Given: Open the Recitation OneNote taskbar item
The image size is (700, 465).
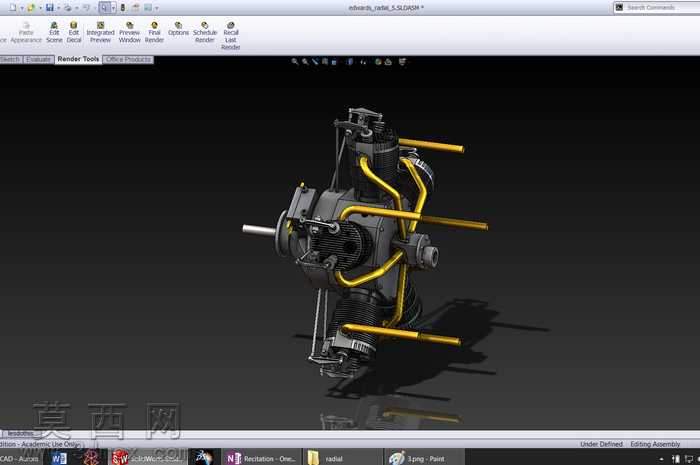Looking at the screenshot, I should (x=261, y=458).
